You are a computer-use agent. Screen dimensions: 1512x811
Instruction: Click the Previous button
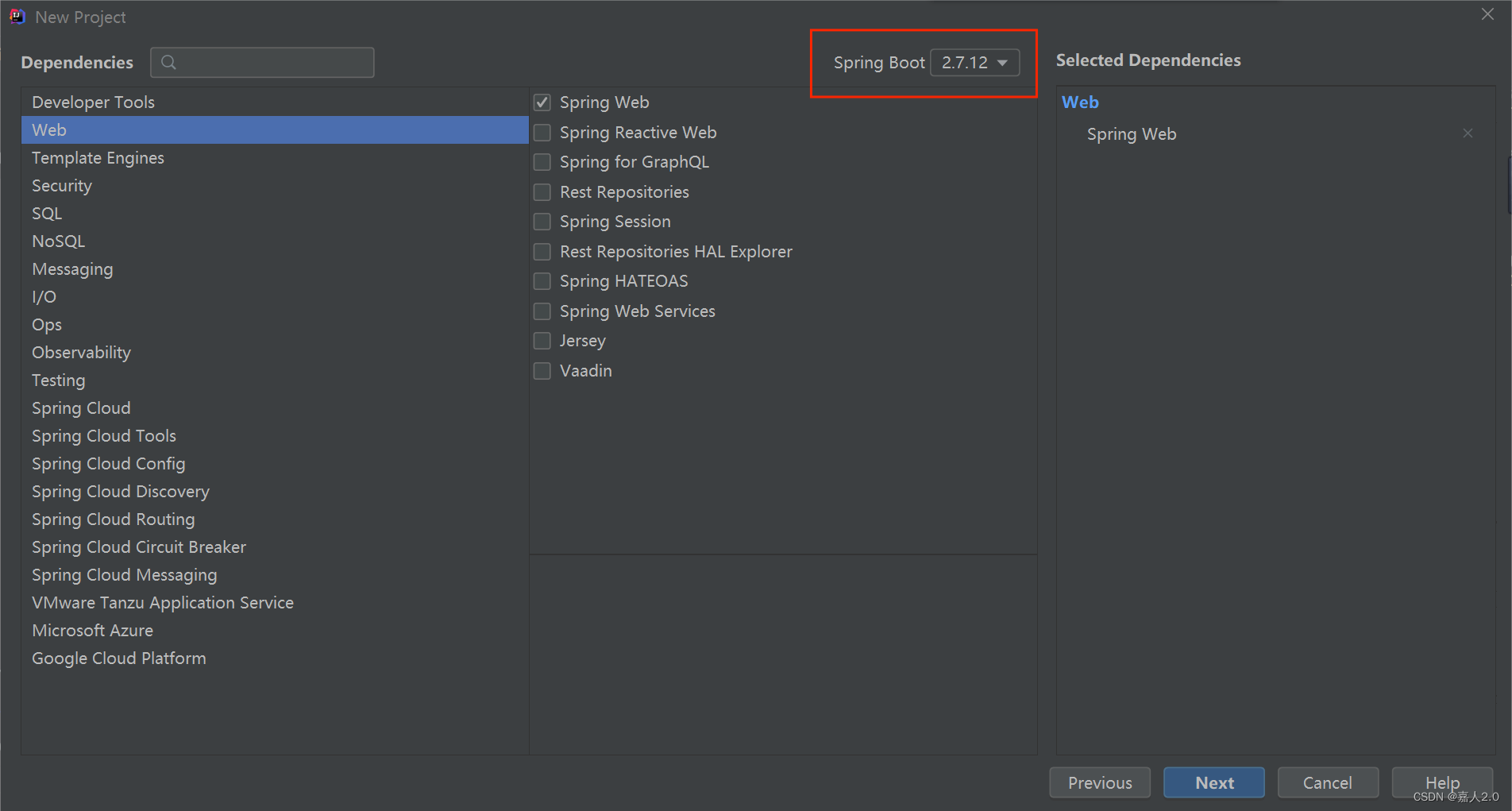coord(1100,782)
